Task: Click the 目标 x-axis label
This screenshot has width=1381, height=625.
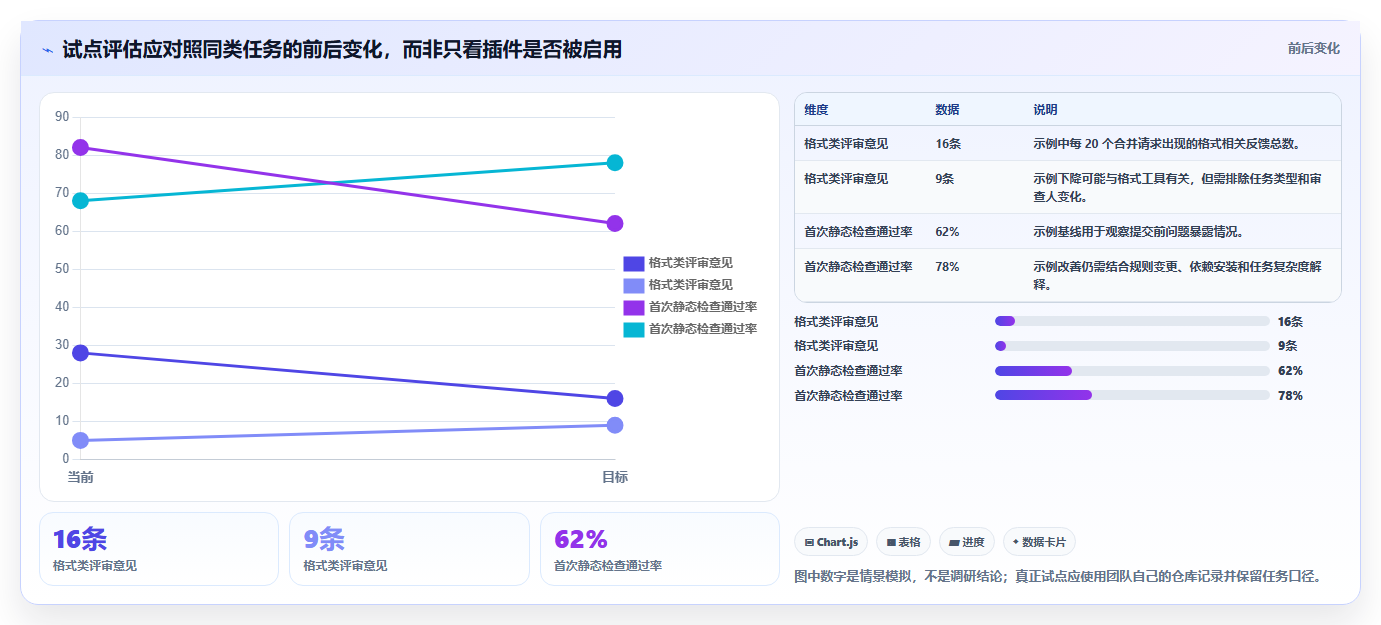Action: click(615, 478)
